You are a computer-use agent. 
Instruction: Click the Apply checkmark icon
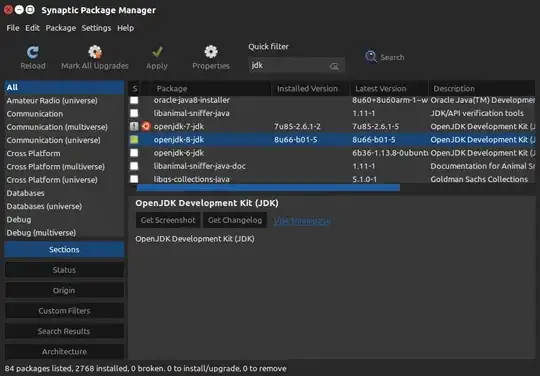point(157,52)
